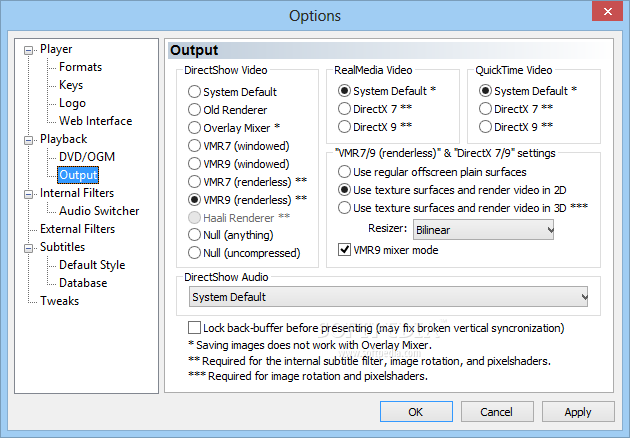Open the Web Interface settings page

pos(96,121)
